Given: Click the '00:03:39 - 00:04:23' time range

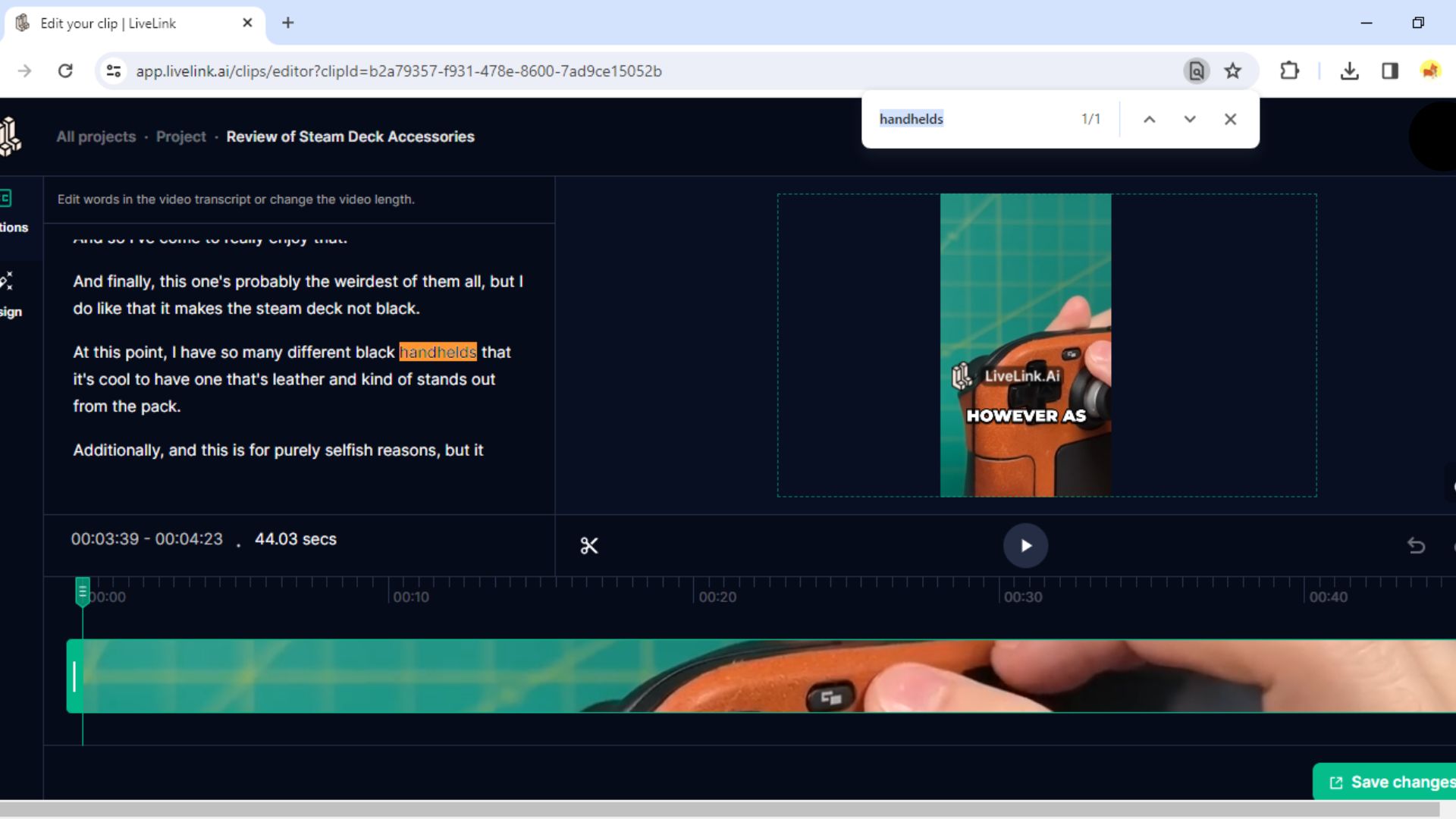Looking at the screenshot, I should coord(147,539).
